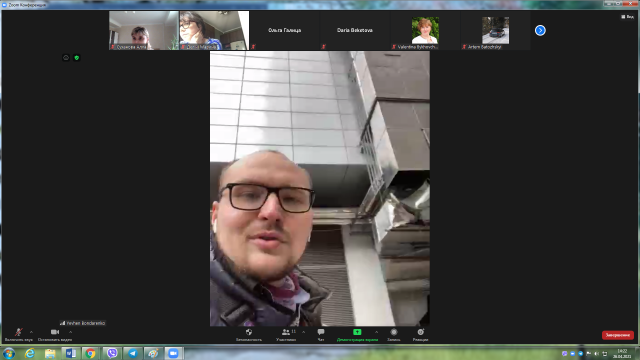This screenshot has height=360, width=640.
Task: Expand the arrow beside Participants
Action: [x=303, y=332]
